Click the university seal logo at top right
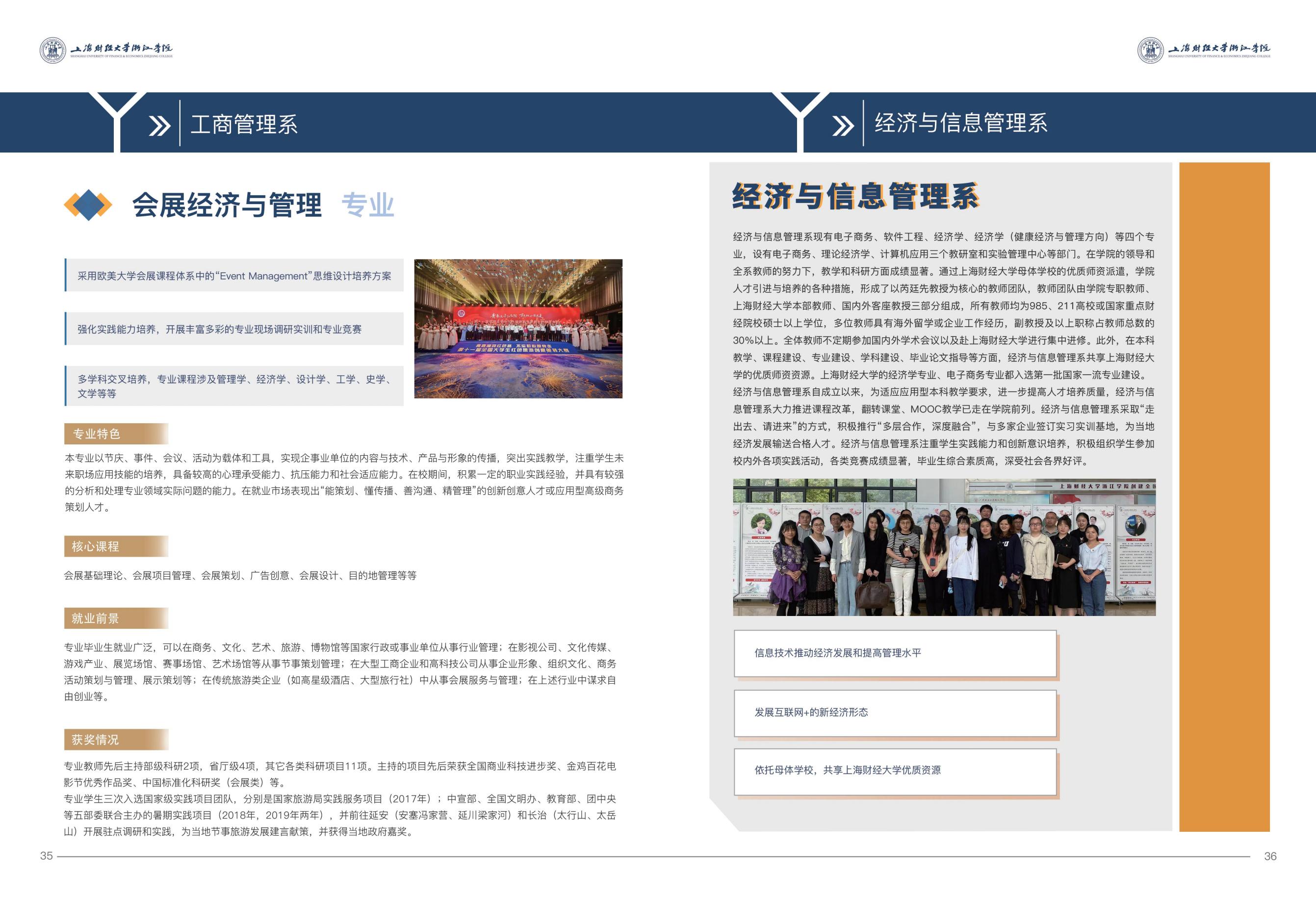Image resolution: width=1316 pixels, height=899 pixels. (1151, 51)
